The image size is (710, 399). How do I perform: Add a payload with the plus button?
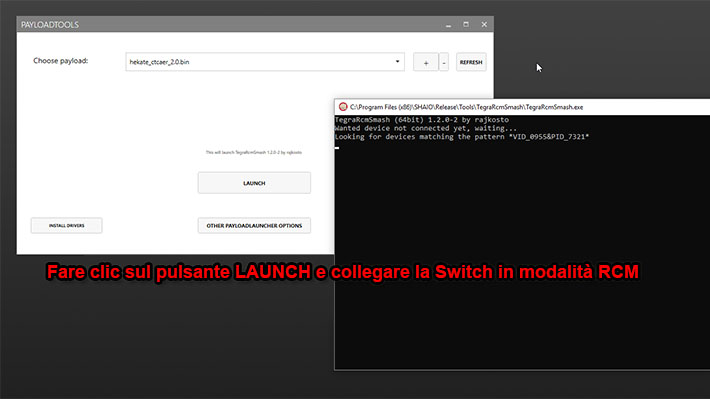point(426,62)
